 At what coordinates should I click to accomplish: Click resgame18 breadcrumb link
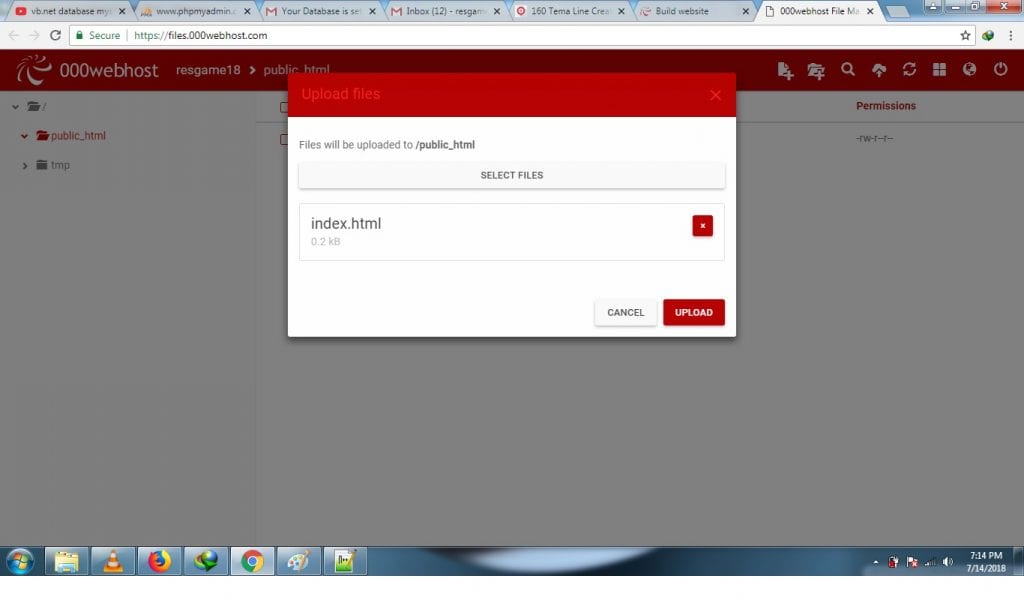pyautogui.click(x=208, y=70)
